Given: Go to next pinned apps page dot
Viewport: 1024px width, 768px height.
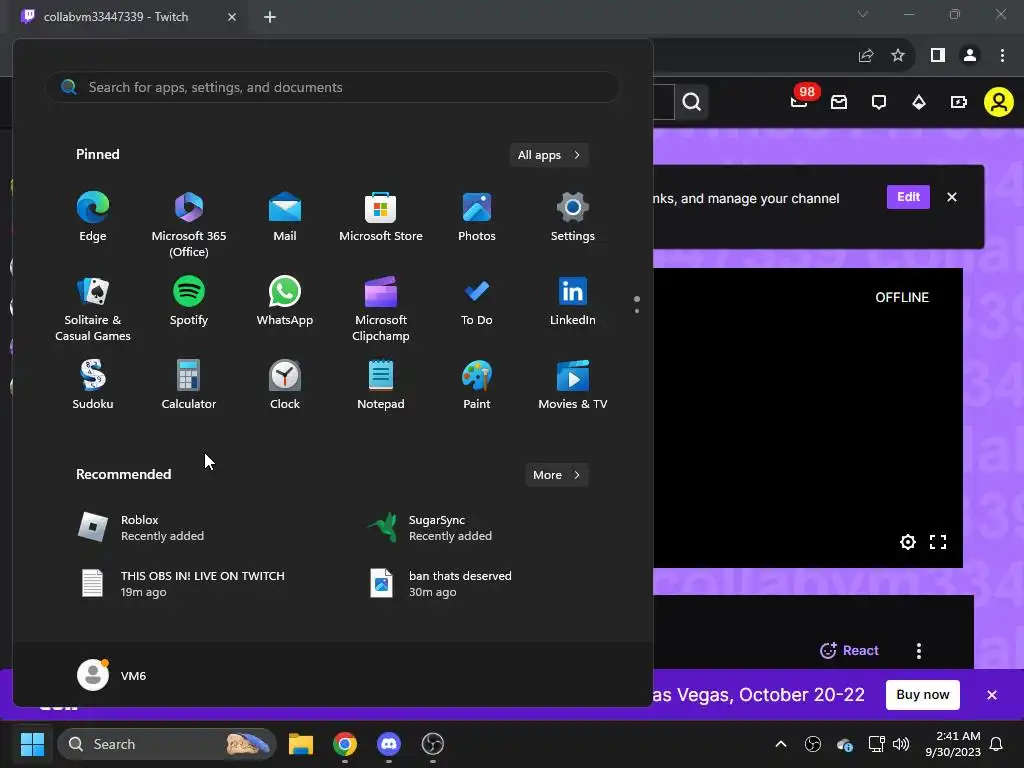Looking at the screenshot, I should pyautogui.click(x=637, y=311).
